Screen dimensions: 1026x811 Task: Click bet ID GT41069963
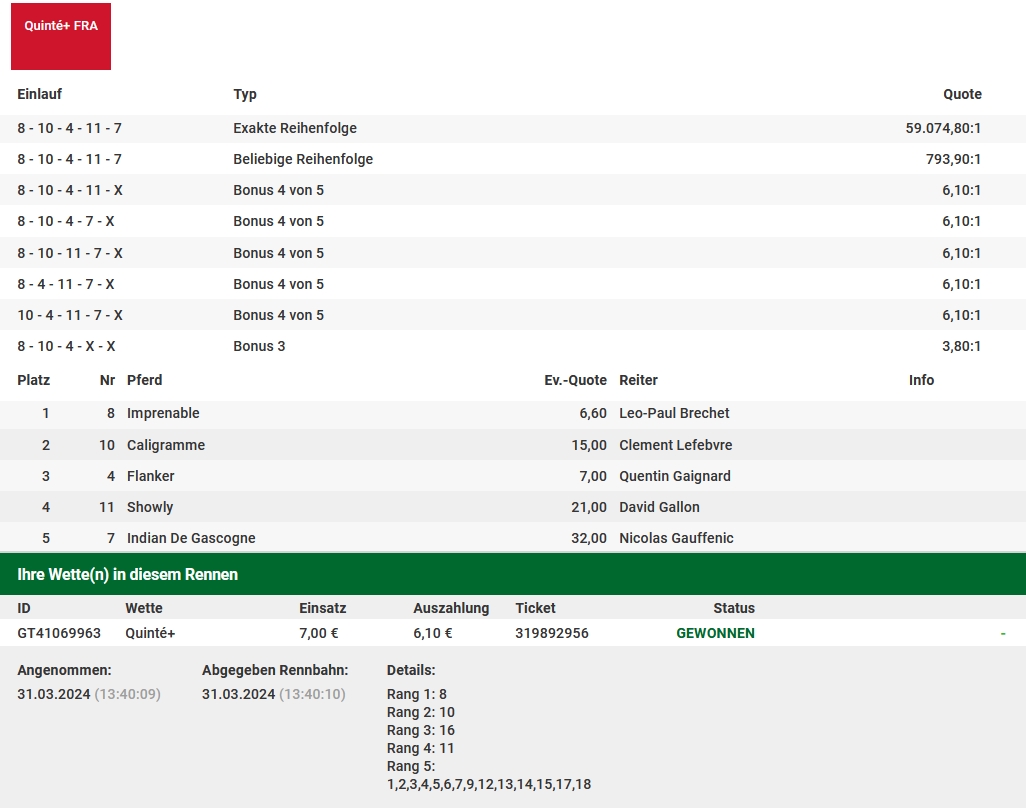59,634
